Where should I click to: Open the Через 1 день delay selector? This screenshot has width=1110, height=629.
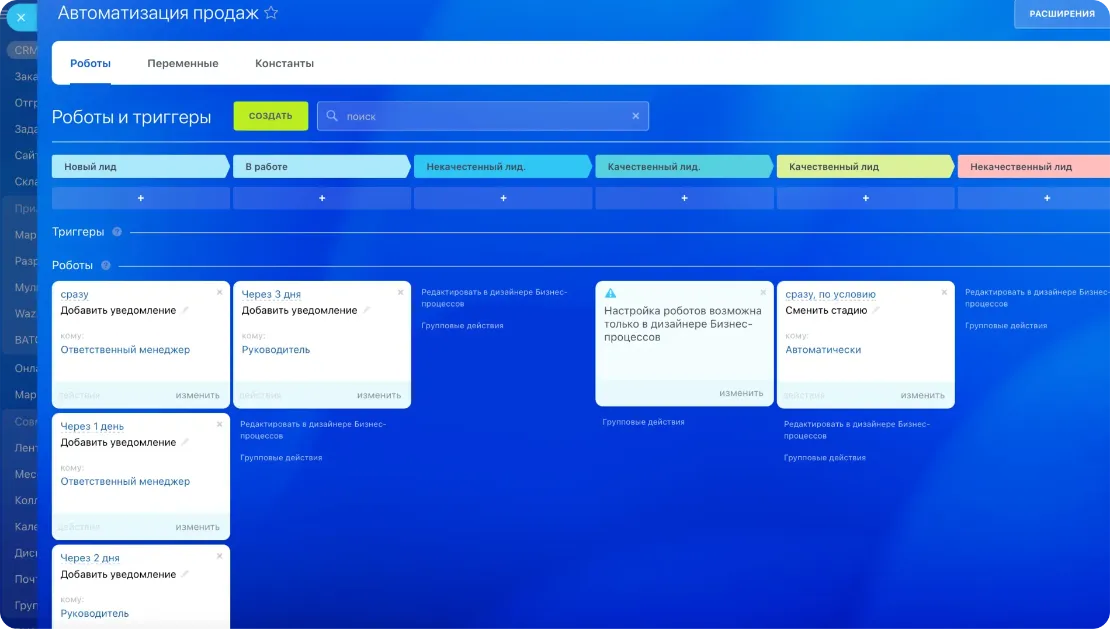[92, 426]
